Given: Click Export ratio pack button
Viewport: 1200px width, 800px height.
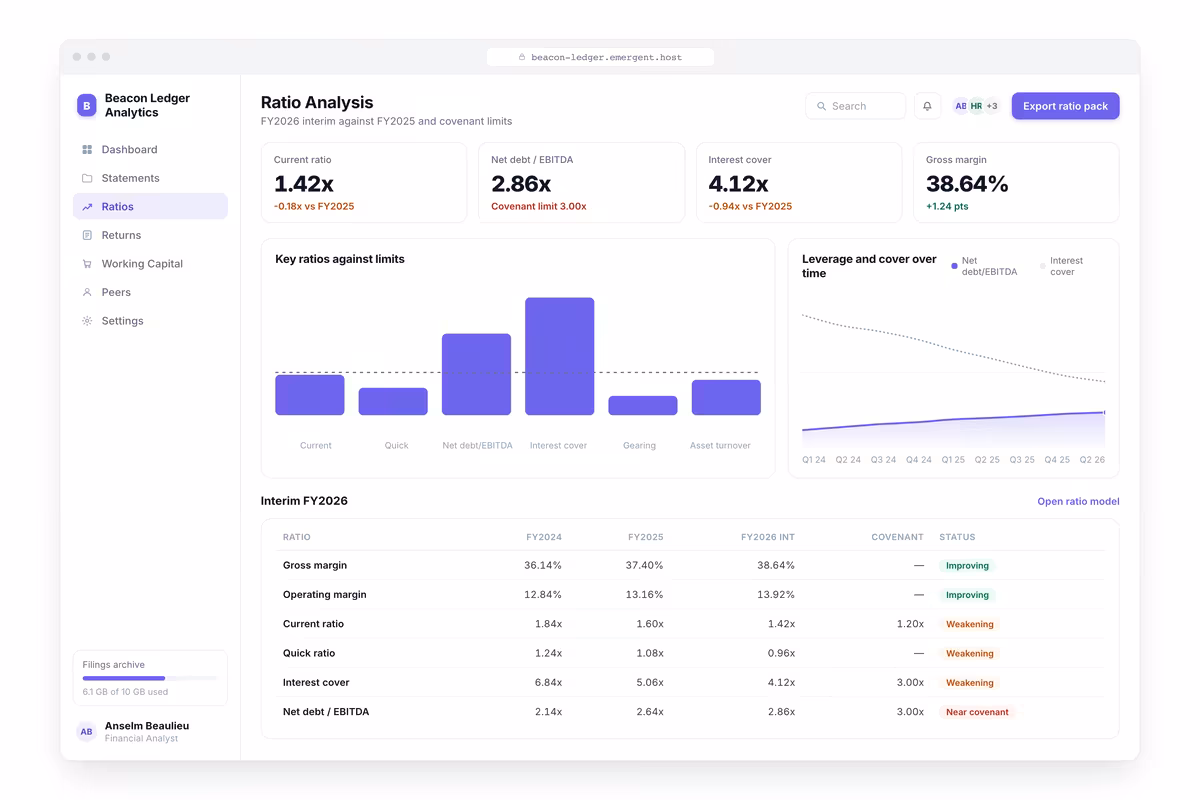Looking at the screenshot, I should [x=1065, y=106].
